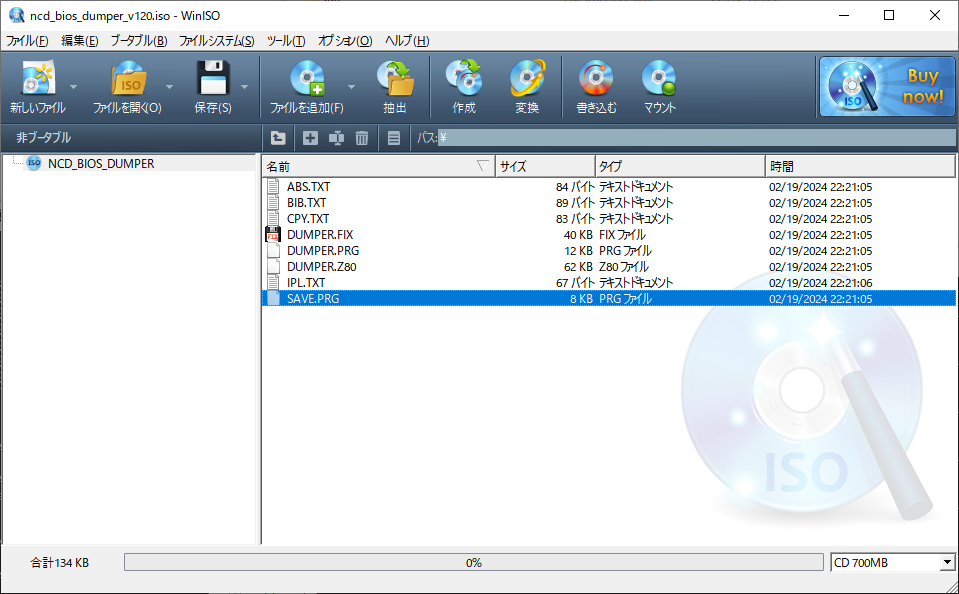
Task: Open the ファイルシステム(S) menu
Action: [x=217, y=41]
